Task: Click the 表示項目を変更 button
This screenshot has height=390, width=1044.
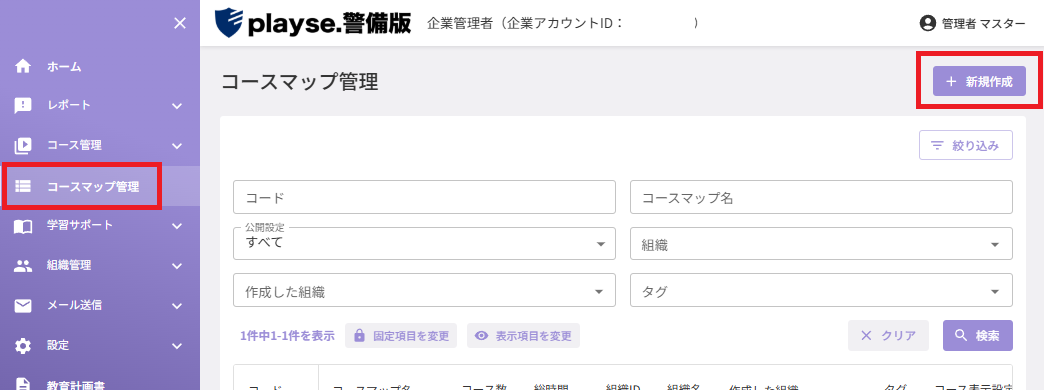Action: pyautogui.click(x=523, y=335)
